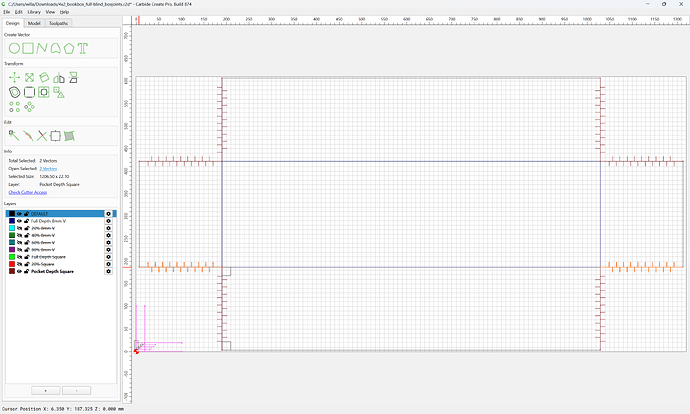Open settings gear for Full Depth Square layer

108,257
